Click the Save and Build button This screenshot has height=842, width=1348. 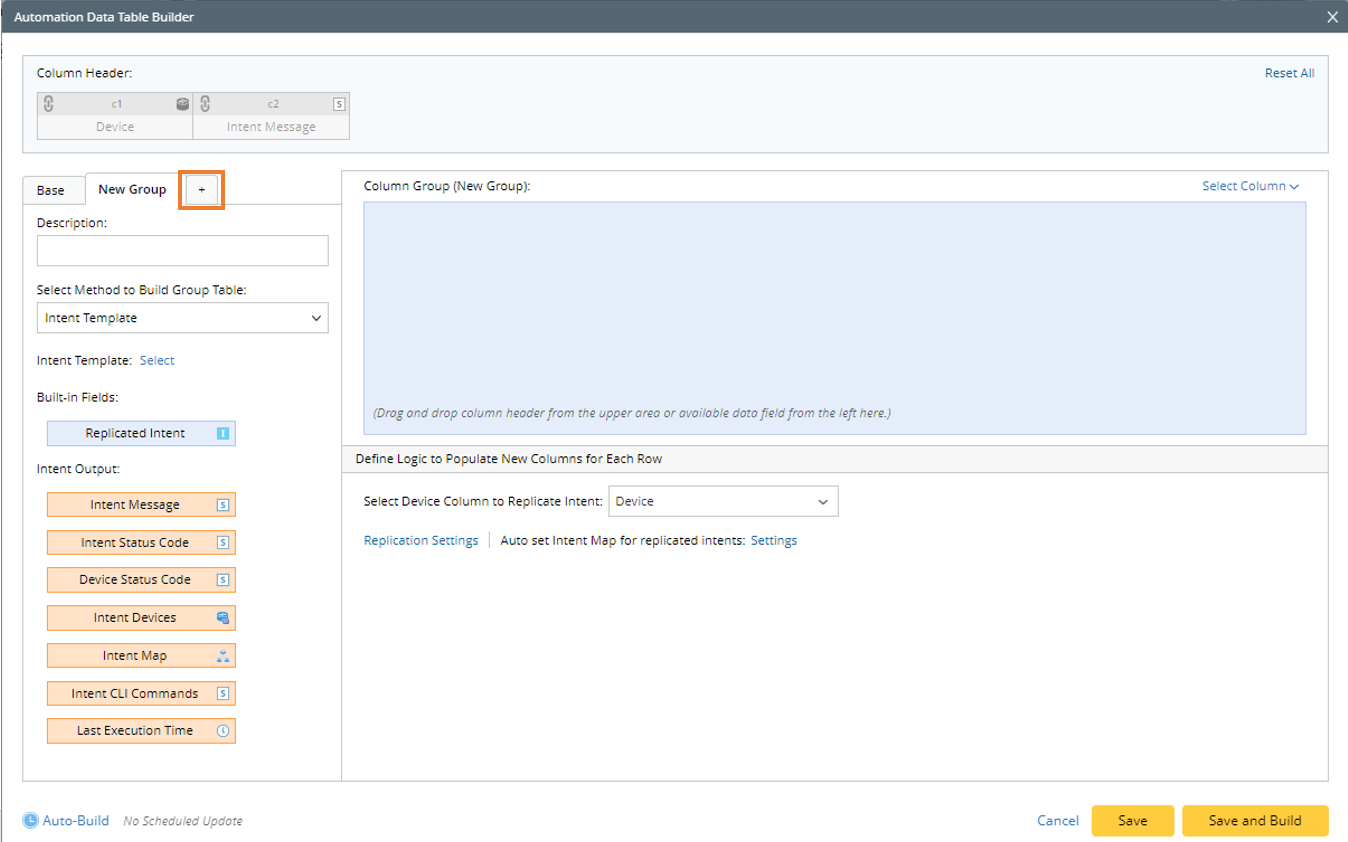[1255, 821]
